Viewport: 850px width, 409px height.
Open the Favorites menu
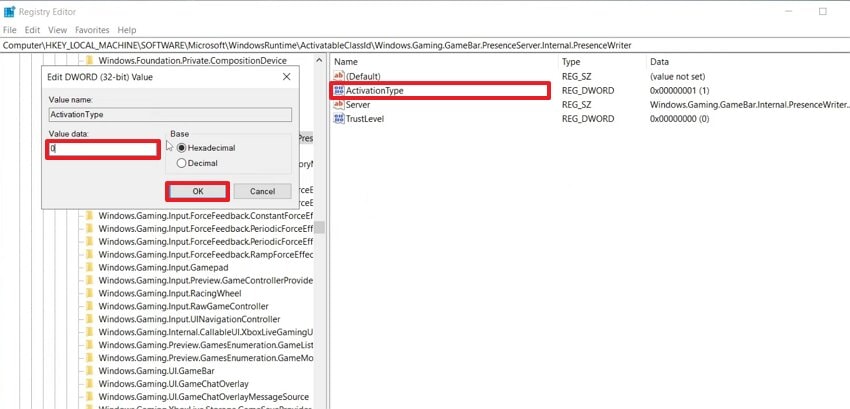(x=92, y=30)
